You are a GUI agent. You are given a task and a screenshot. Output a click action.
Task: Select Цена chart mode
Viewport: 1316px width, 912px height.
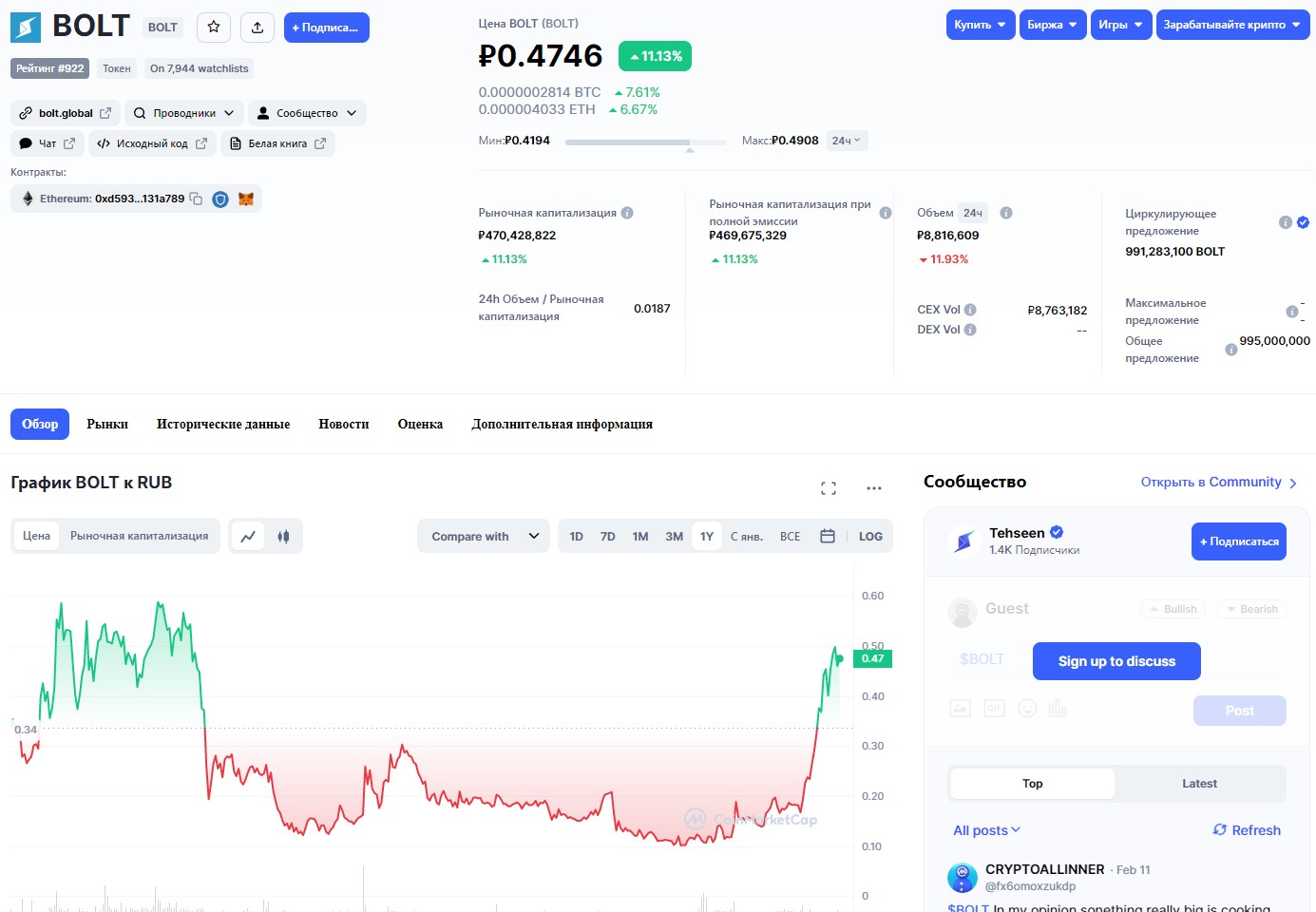[36, 536]
